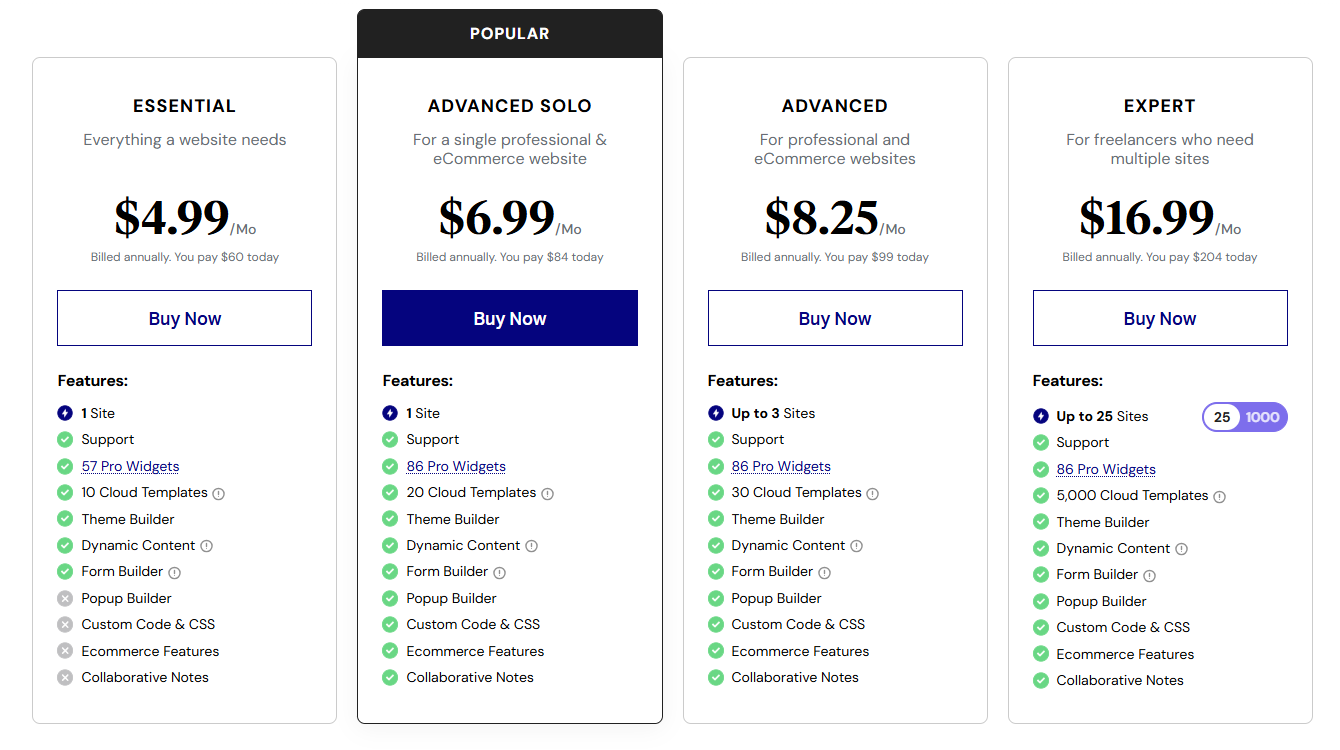Buy the popular Advanced Solo plan

point(510,318)
